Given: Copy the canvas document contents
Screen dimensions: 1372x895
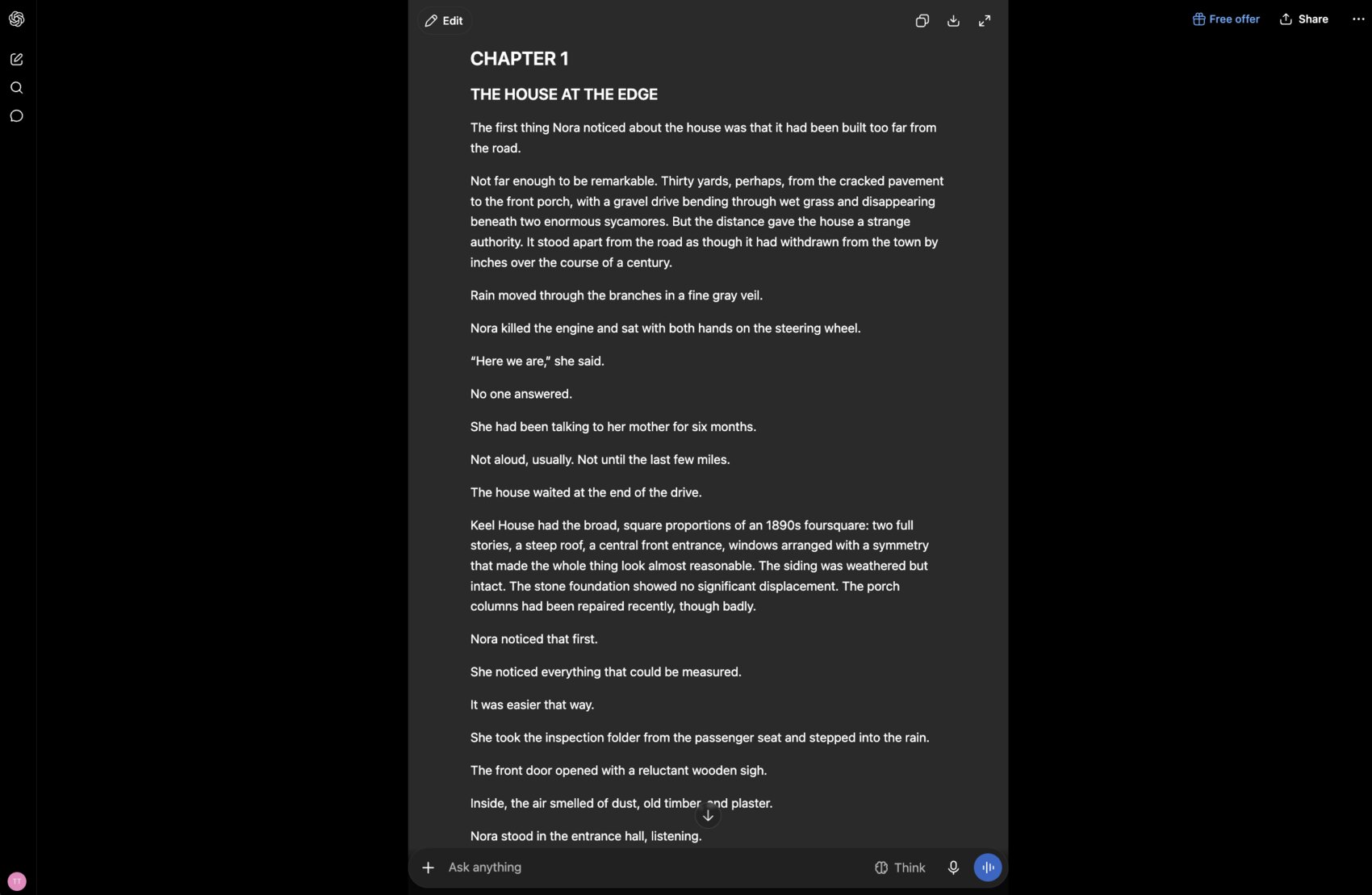Looking at the screenshot, I should click(922, 21).
